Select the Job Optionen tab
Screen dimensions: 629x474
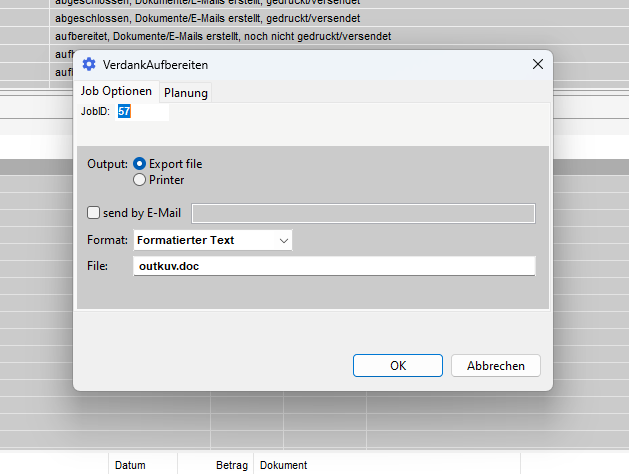click(116, 92)
